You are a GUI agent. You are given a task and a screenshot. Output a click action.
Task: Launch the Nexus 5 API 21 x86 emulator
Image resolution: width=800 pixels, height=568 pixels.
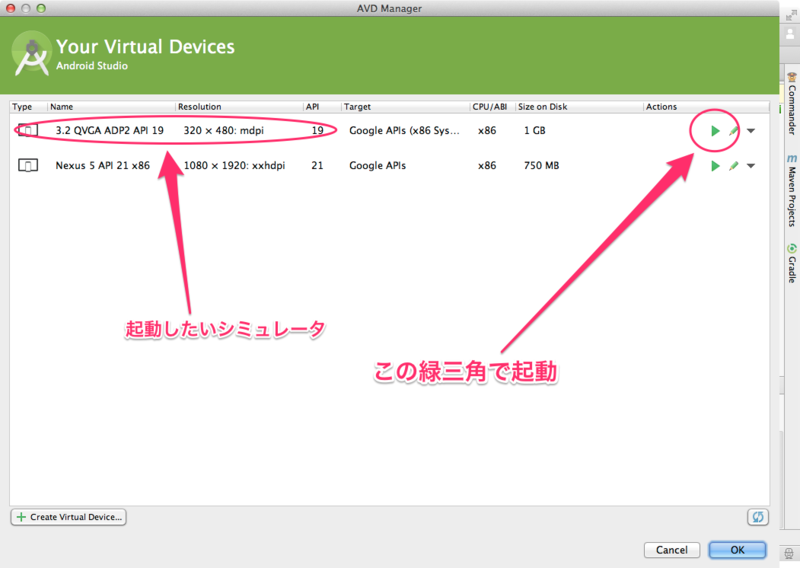pos(715,166)
